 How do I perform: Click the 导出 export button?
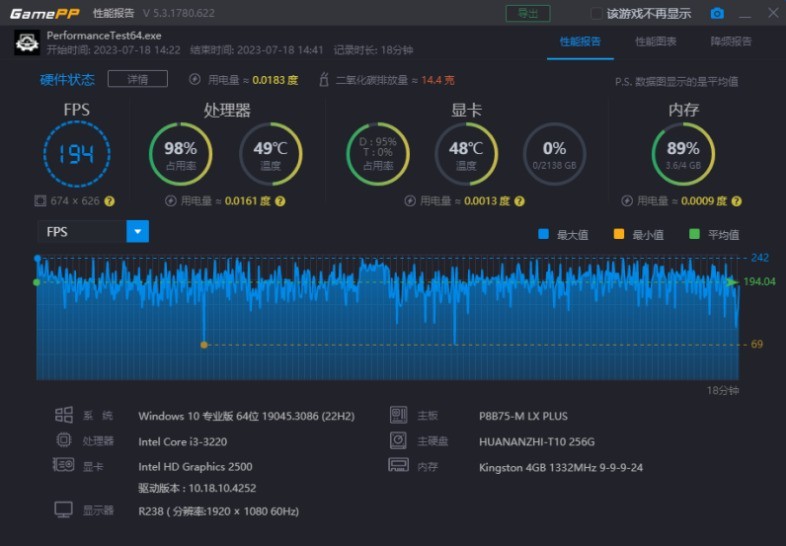(x=528, y=14)
